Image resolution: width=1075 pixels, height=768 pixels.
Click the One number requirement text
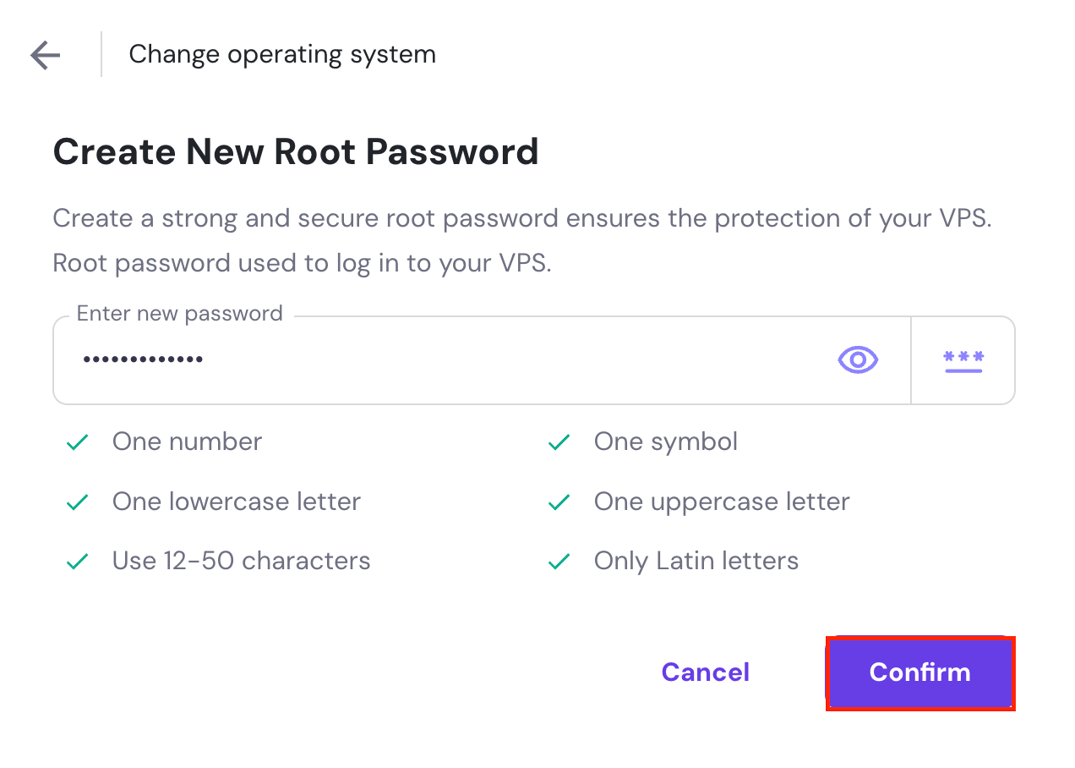click(187, 441)
